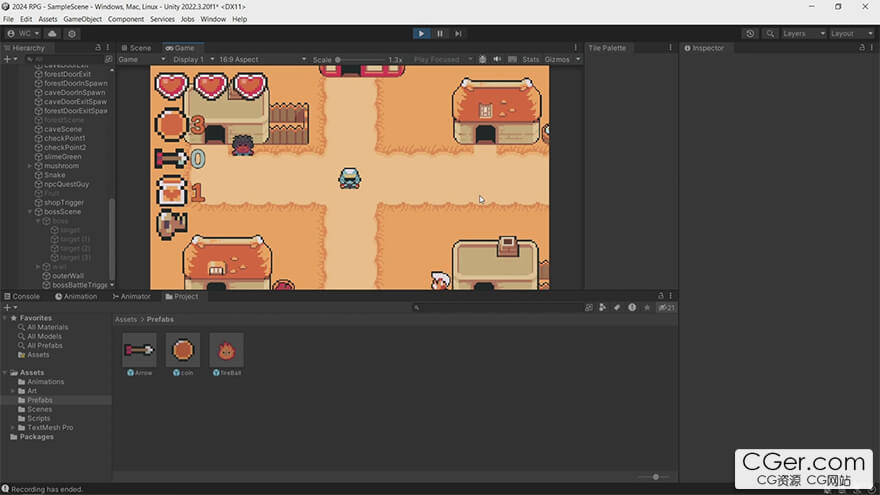Toggle the Gizmos button
Image resolution: width=880 pixels, height=495 pixels.
557,59
